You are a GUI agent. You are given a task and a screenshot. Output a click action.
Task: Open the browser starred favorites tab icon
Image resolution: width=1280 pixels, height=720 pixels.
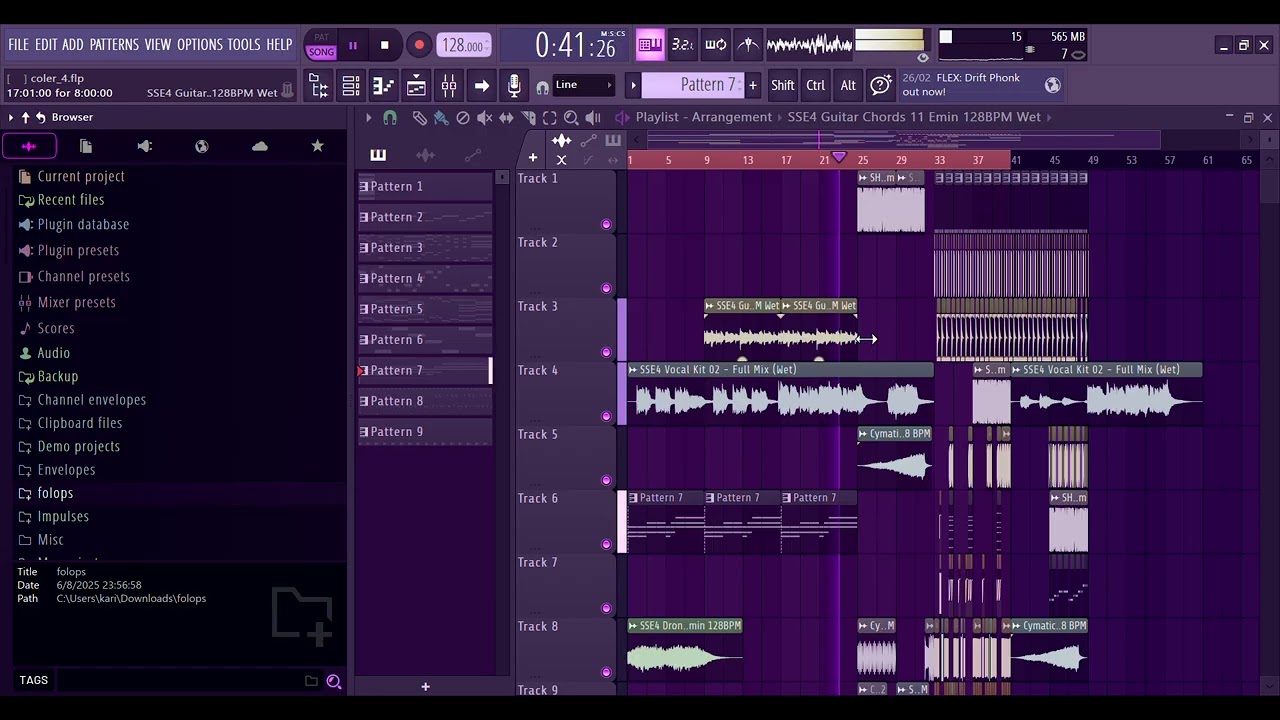(x=317, y=147)
